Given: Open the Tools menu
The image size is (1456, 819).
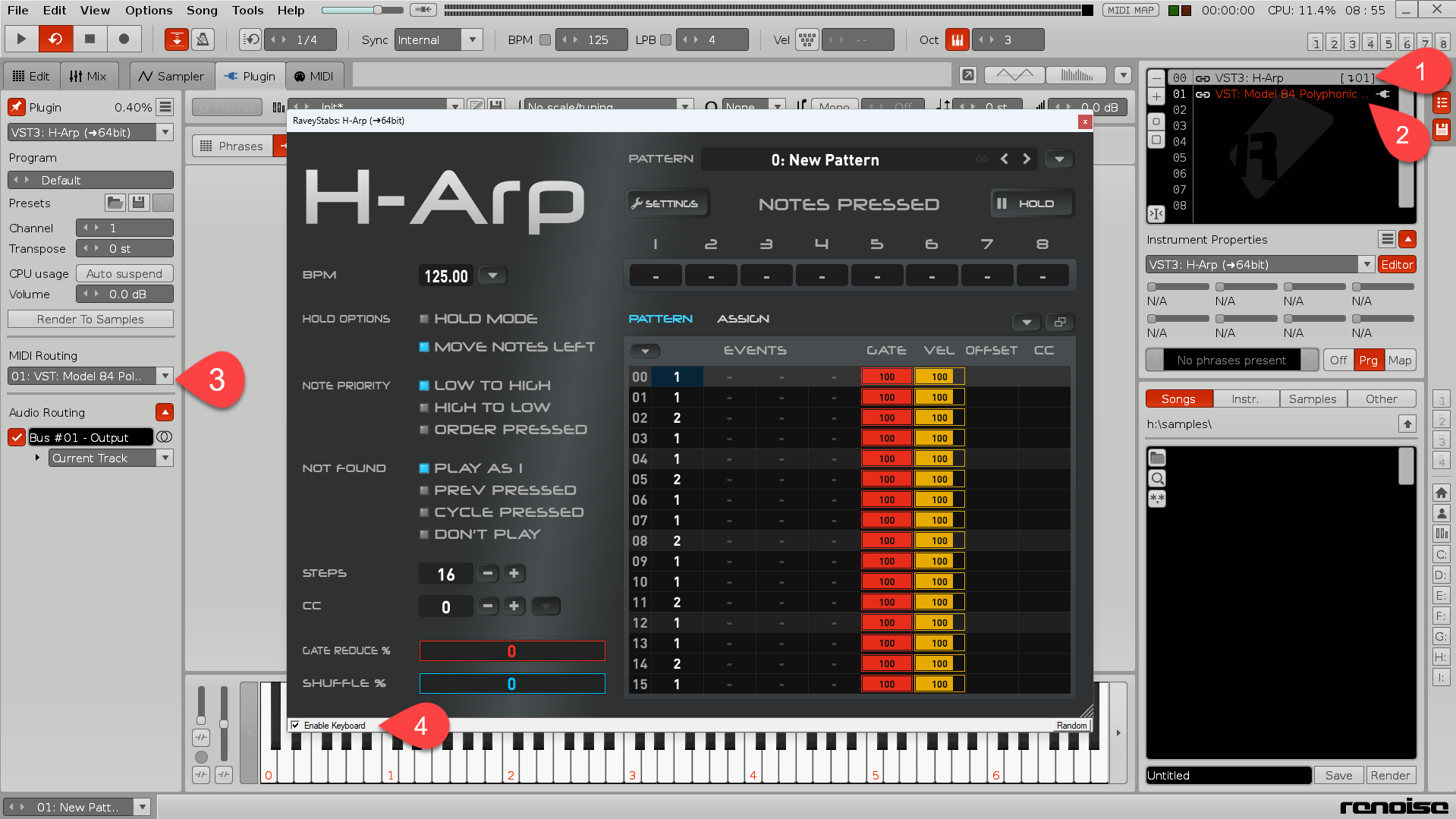Looking at the screenshot, I should coord(247,10).
